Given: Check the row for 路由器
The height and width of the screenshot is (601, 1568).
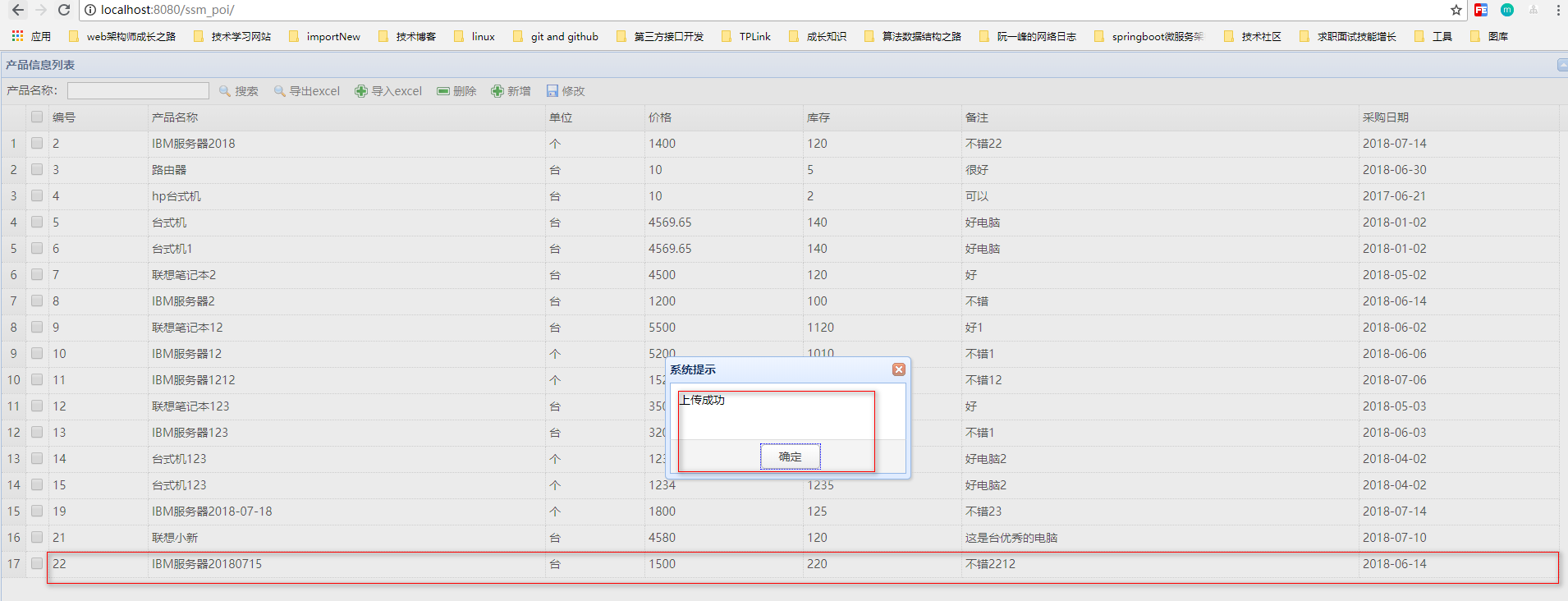Looking at the screenshot, I should pos(37,169).
